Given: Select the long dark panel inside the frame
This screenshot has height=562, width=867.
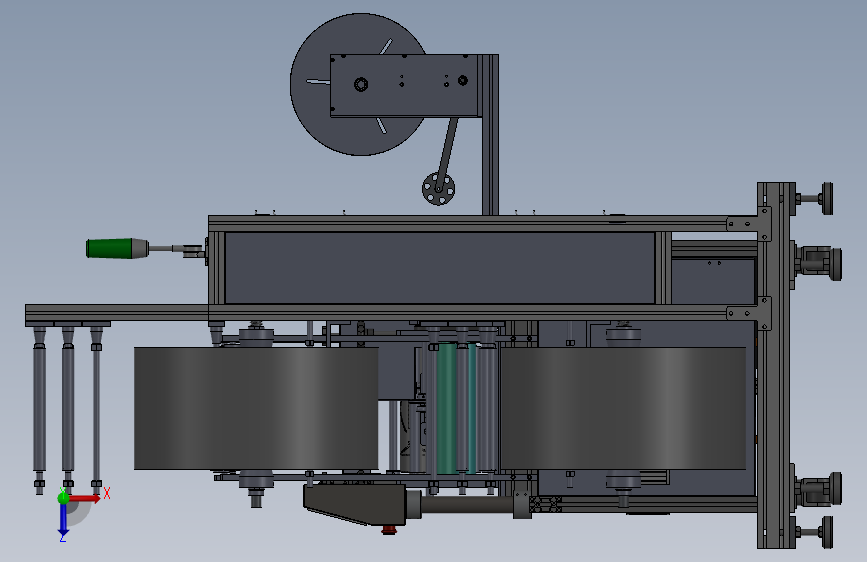Looking at the screenshot, I should point(440,268).
